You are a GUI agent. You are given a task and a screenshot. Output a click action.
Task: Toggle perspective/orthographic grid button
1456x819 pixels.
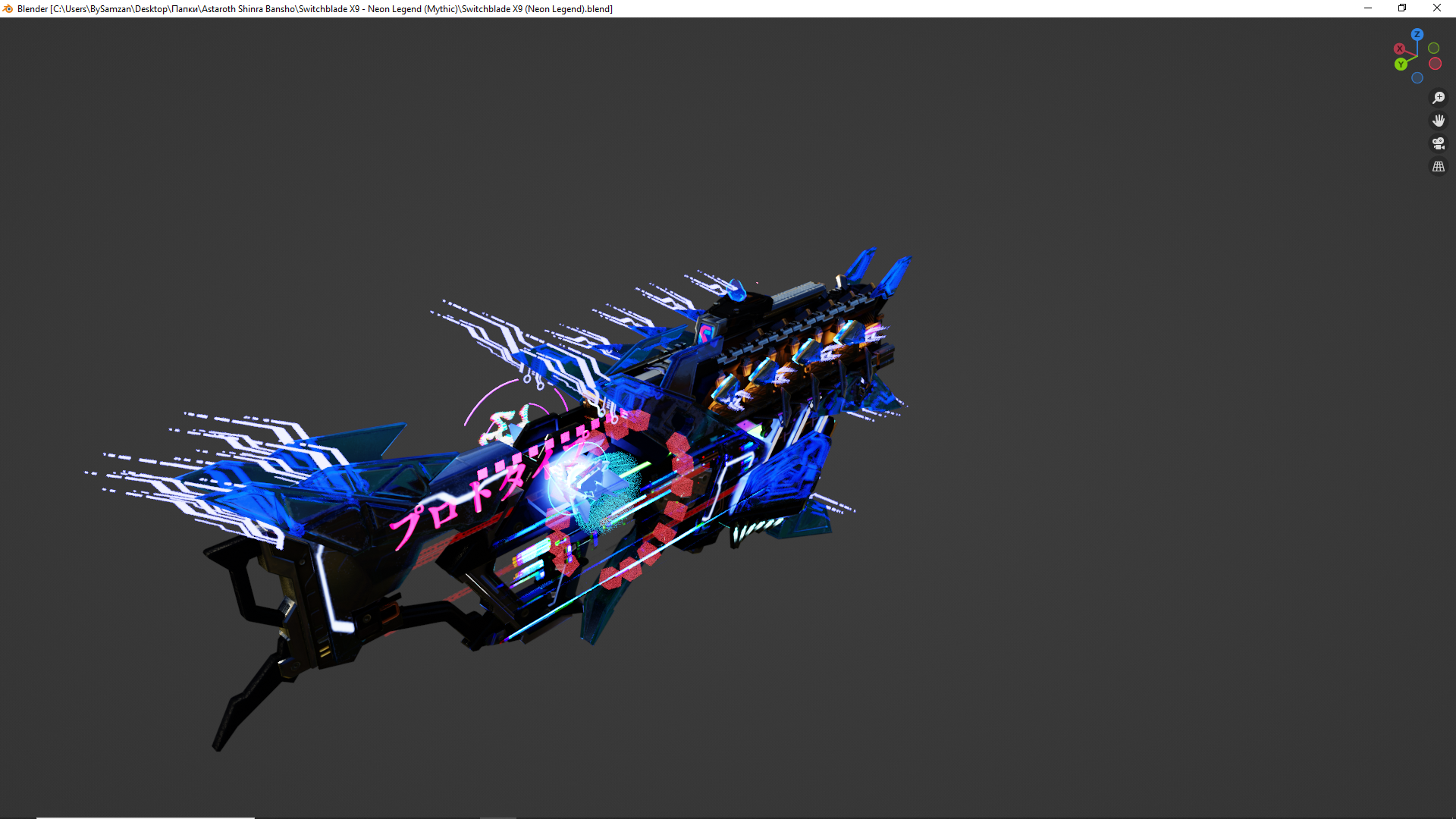pyautogui.click(x=1438, y=166)
